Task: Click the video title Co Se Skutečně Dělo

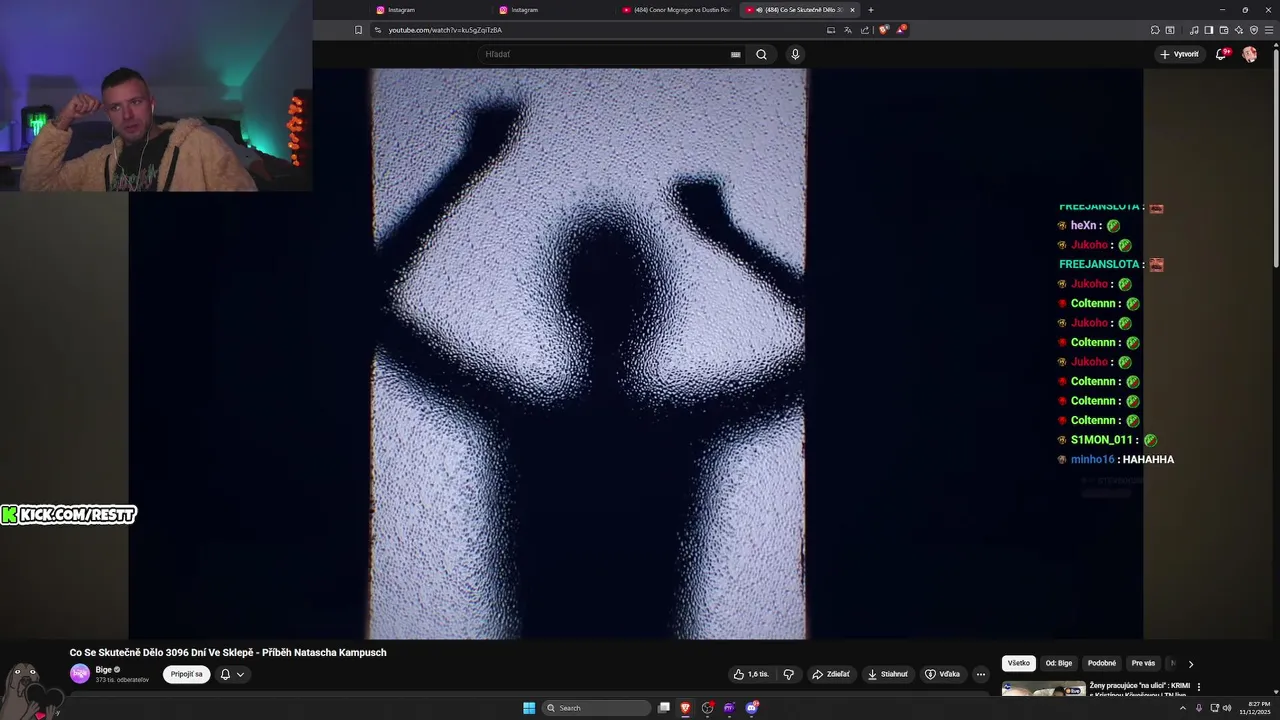Action: [228, 652]
